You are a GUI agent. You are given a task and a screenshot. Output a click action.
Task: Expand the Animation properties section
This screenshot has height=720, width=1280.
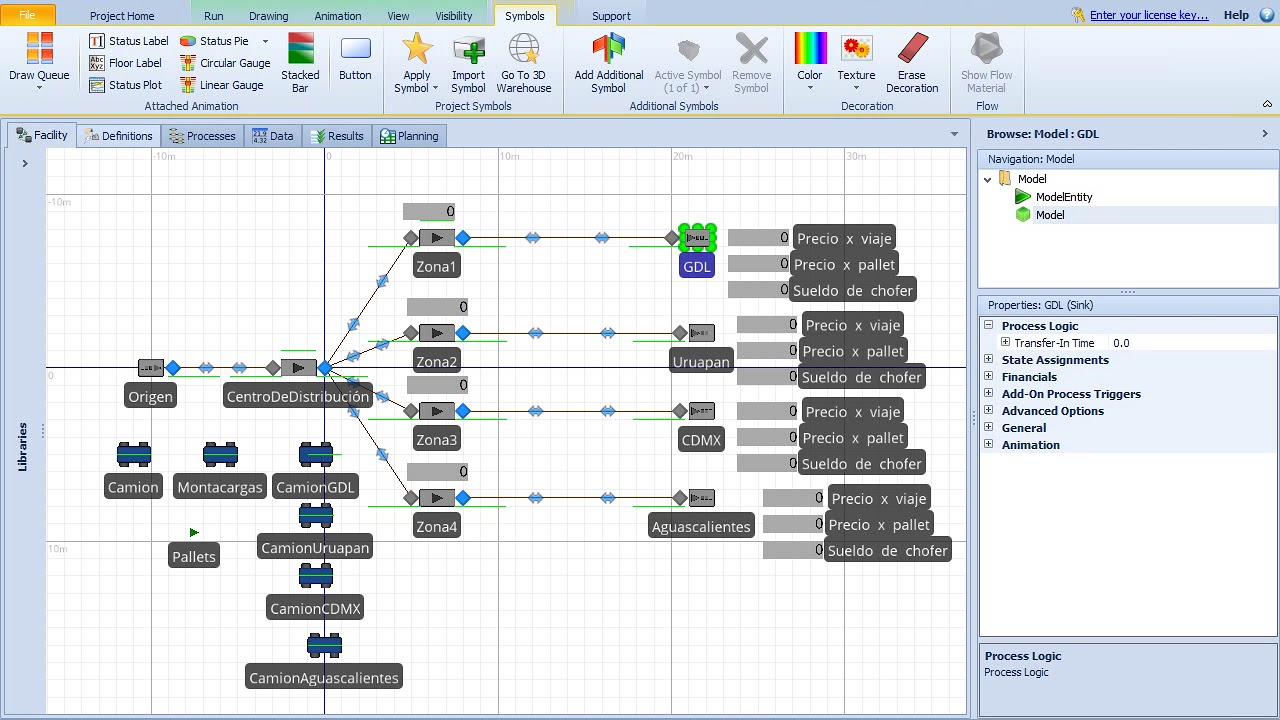(989, 445)
